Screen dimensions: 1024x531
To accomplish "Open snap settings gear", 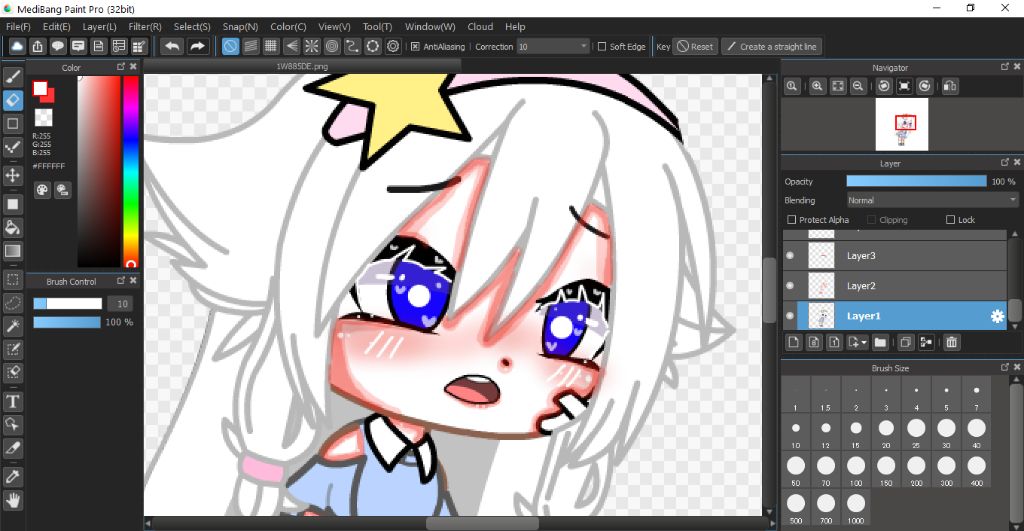I will pyautogui.click(x=392, y=46).
